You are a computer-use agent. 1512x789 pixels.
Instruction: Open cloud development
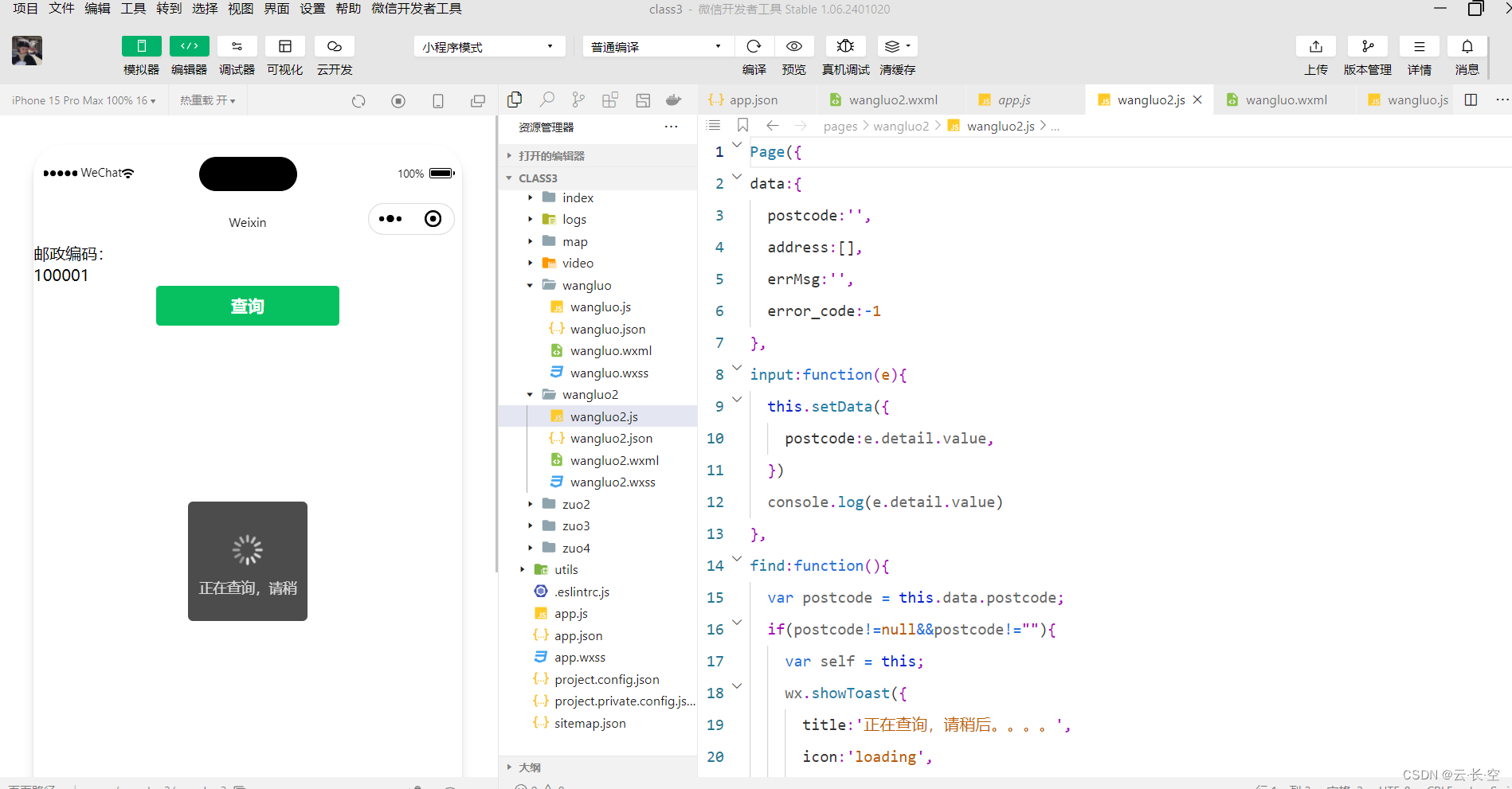(x=334, y=46)
